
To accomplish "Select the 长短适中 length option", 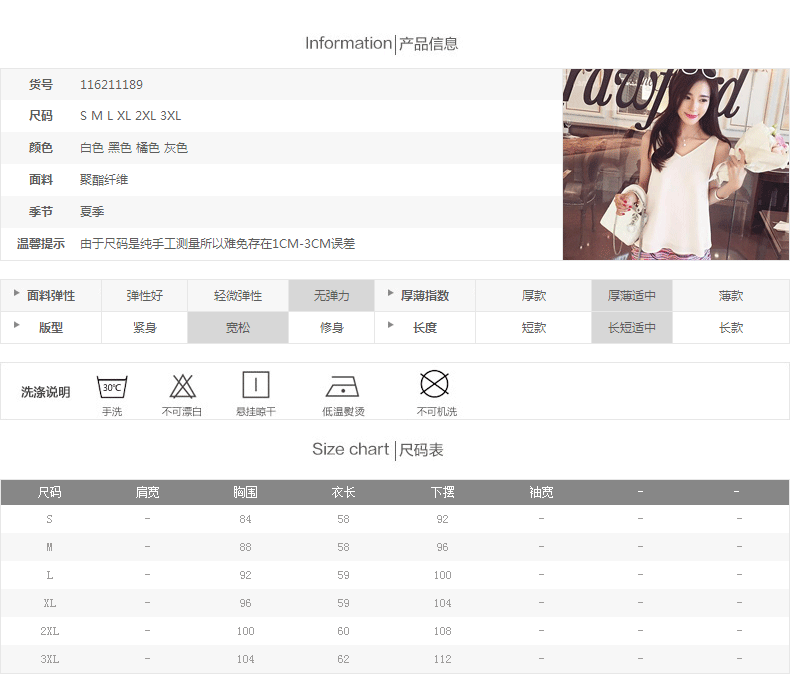I will (632, 328).
